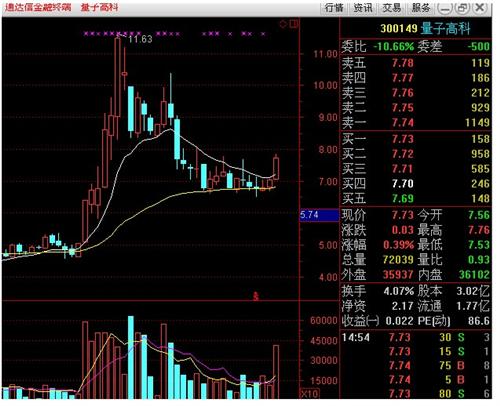Click the 卖五 ask price 7.78
Screen dimensions: 500x406
click(x=403, y=63)
